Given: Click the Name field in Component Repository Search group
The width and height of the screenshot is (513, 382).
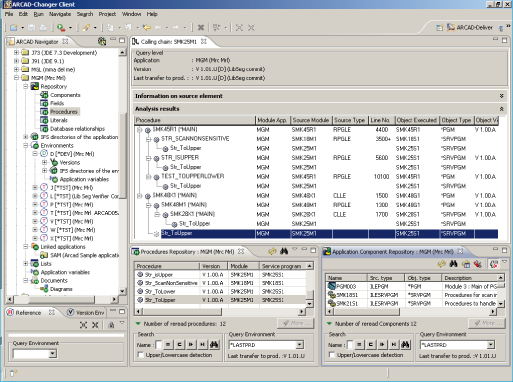Looking at the screenshot, I should click(350, 345).
